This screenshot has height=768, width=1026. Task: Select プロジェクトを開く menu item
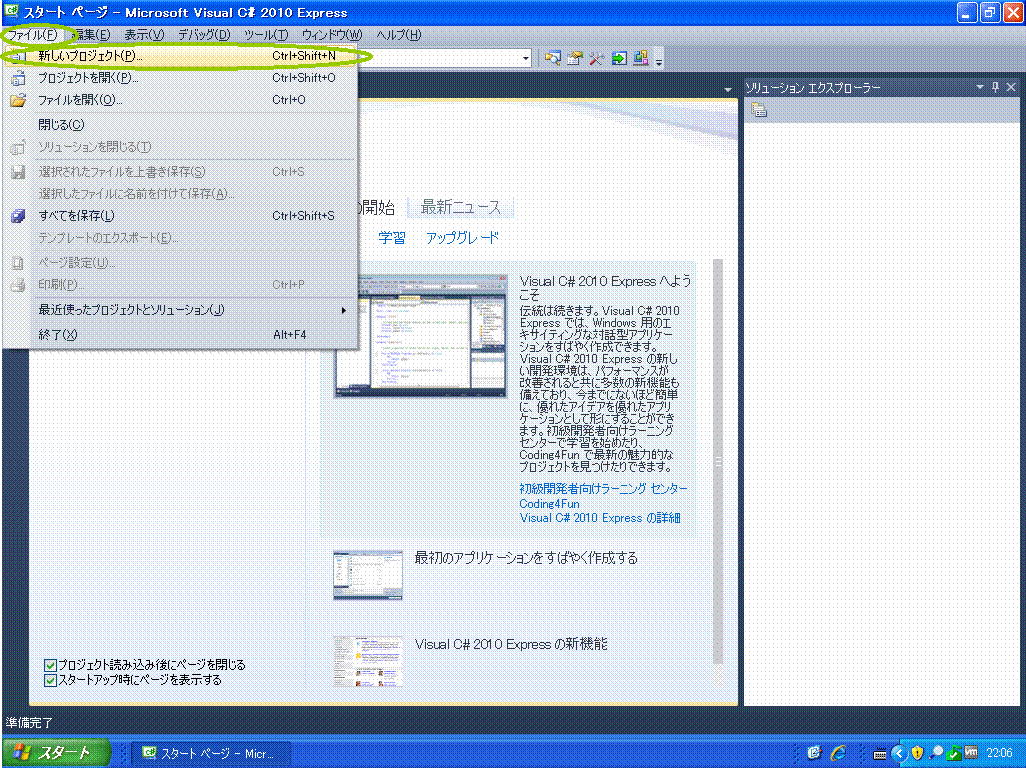(x=181, y=78)
